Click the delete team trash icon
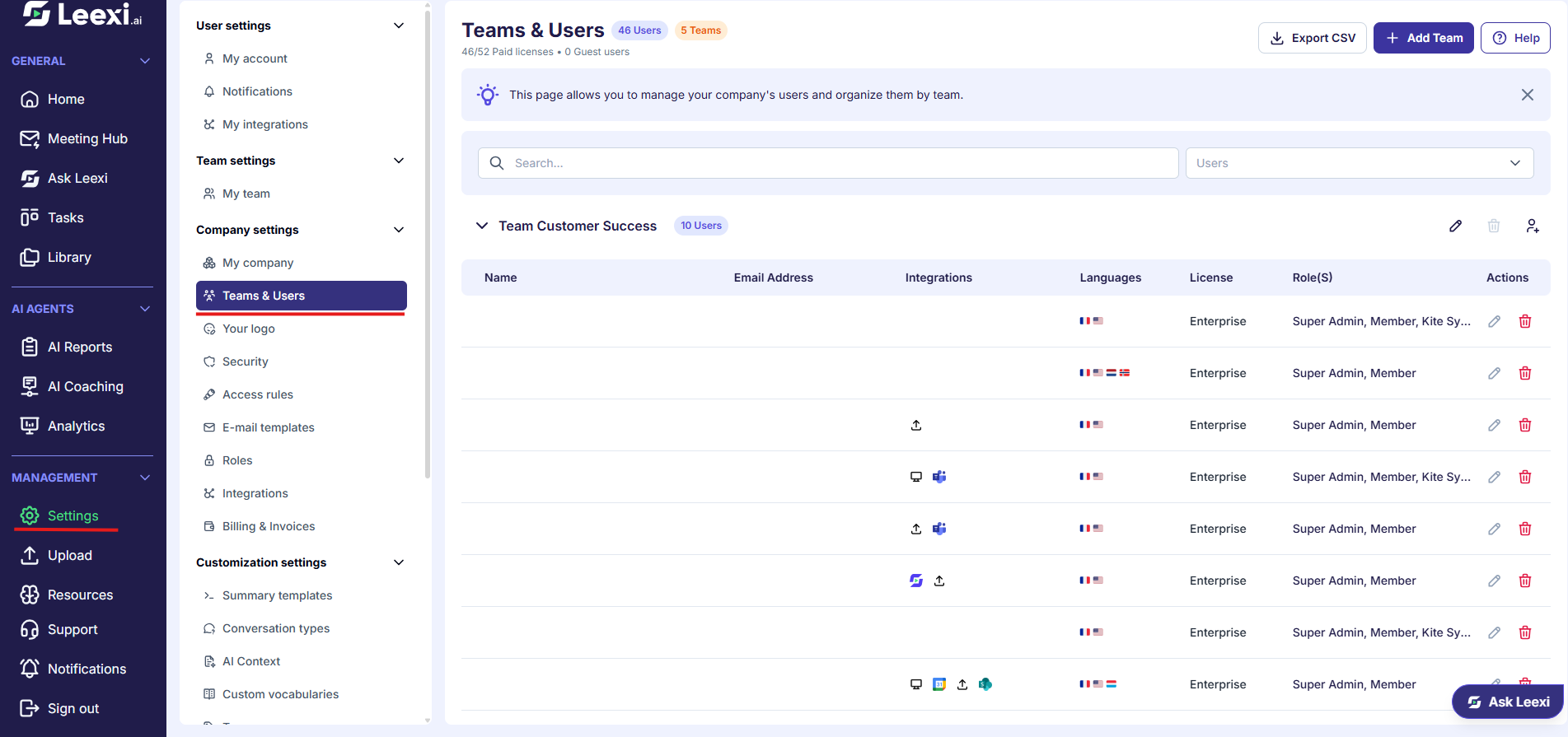Image resolution: width=1568 pixels, height=737 pixels. click(1494, 226)
